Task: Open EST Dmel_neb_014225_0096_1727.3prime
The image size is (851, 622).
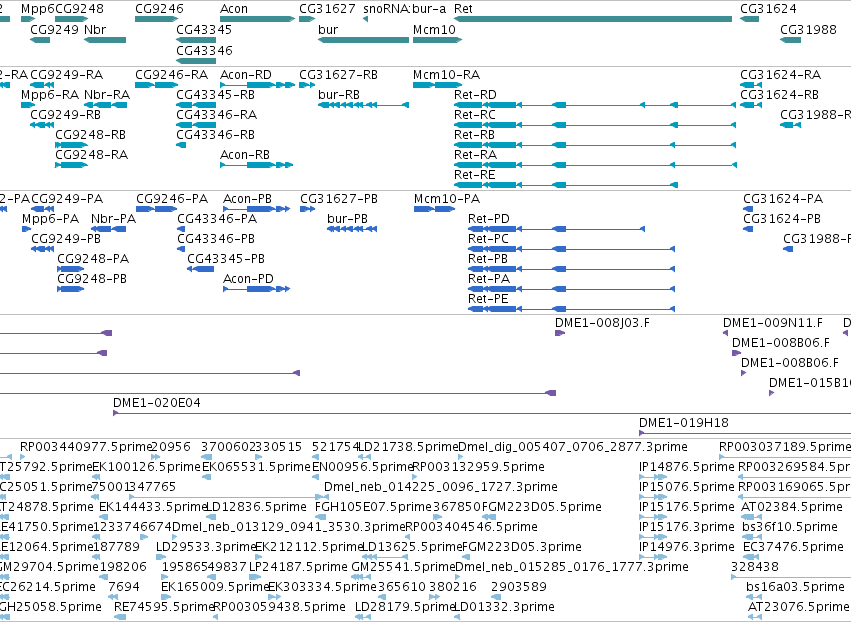Action: pyautogui.click(x=441, y=487)
